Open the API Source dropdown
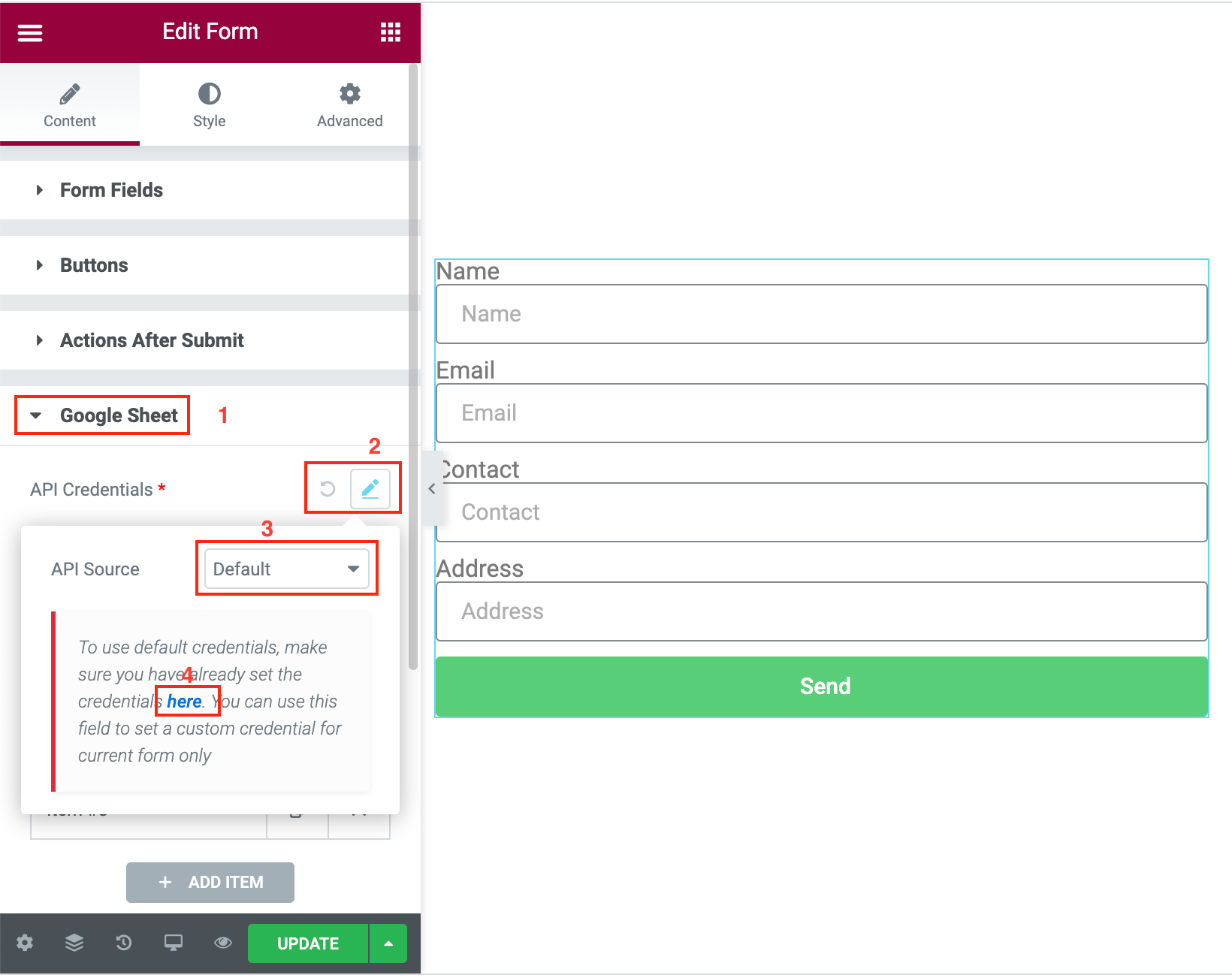Viewport: 1232px width, 978px height. [x=287, y=569]
